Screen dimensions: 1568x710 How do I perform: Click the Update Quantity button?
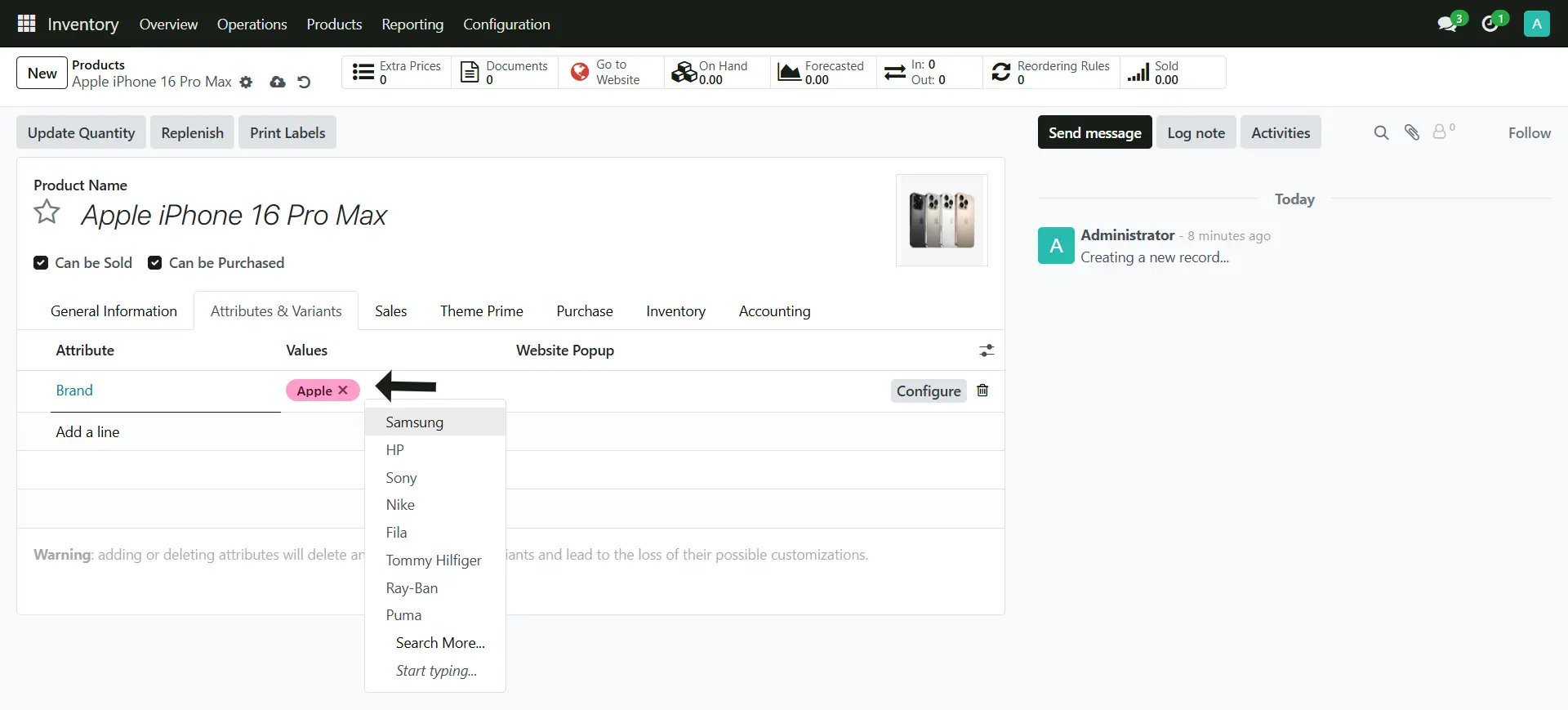click(x=81, y=133)
